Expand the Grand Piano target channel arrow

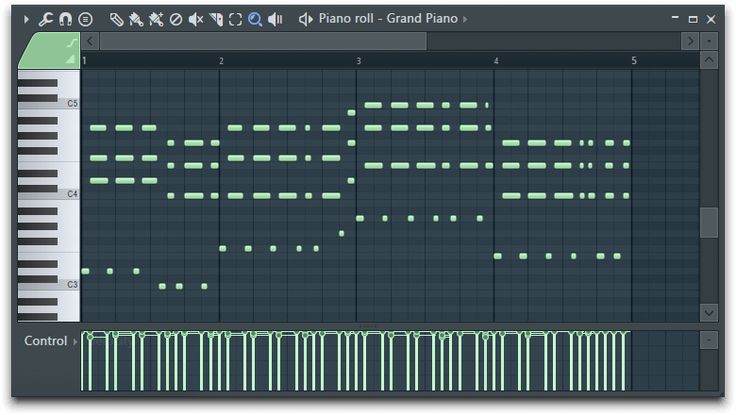click(x=464, y=19)
